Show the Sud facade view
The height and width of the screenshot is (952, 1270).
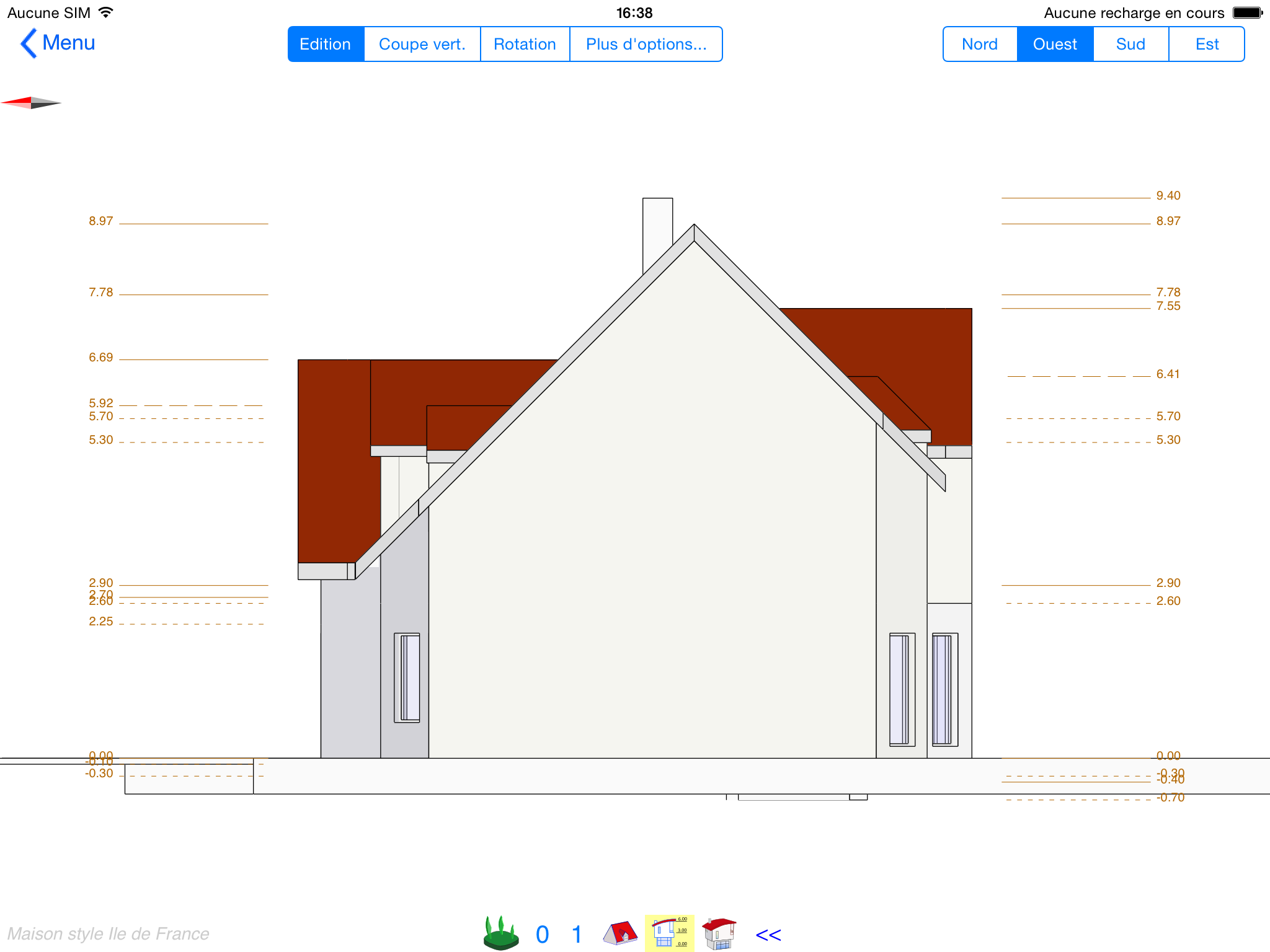1130,44
